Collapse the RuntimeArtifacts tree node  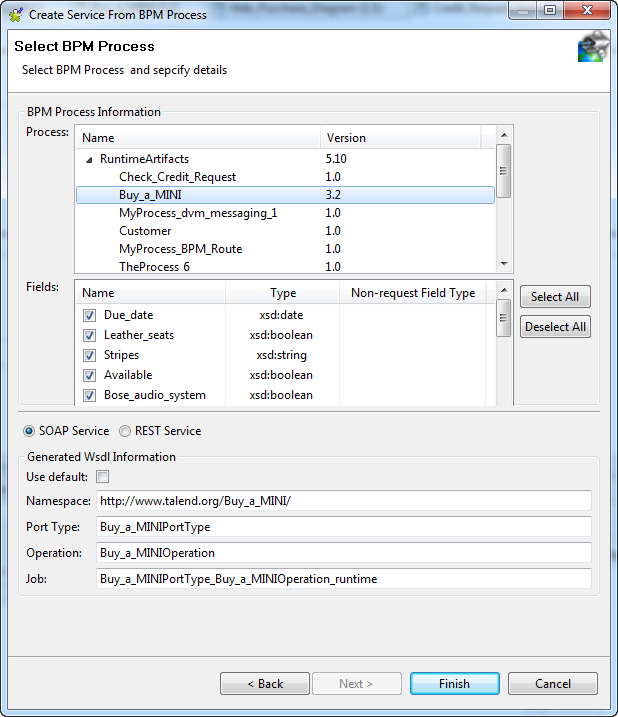89,159
